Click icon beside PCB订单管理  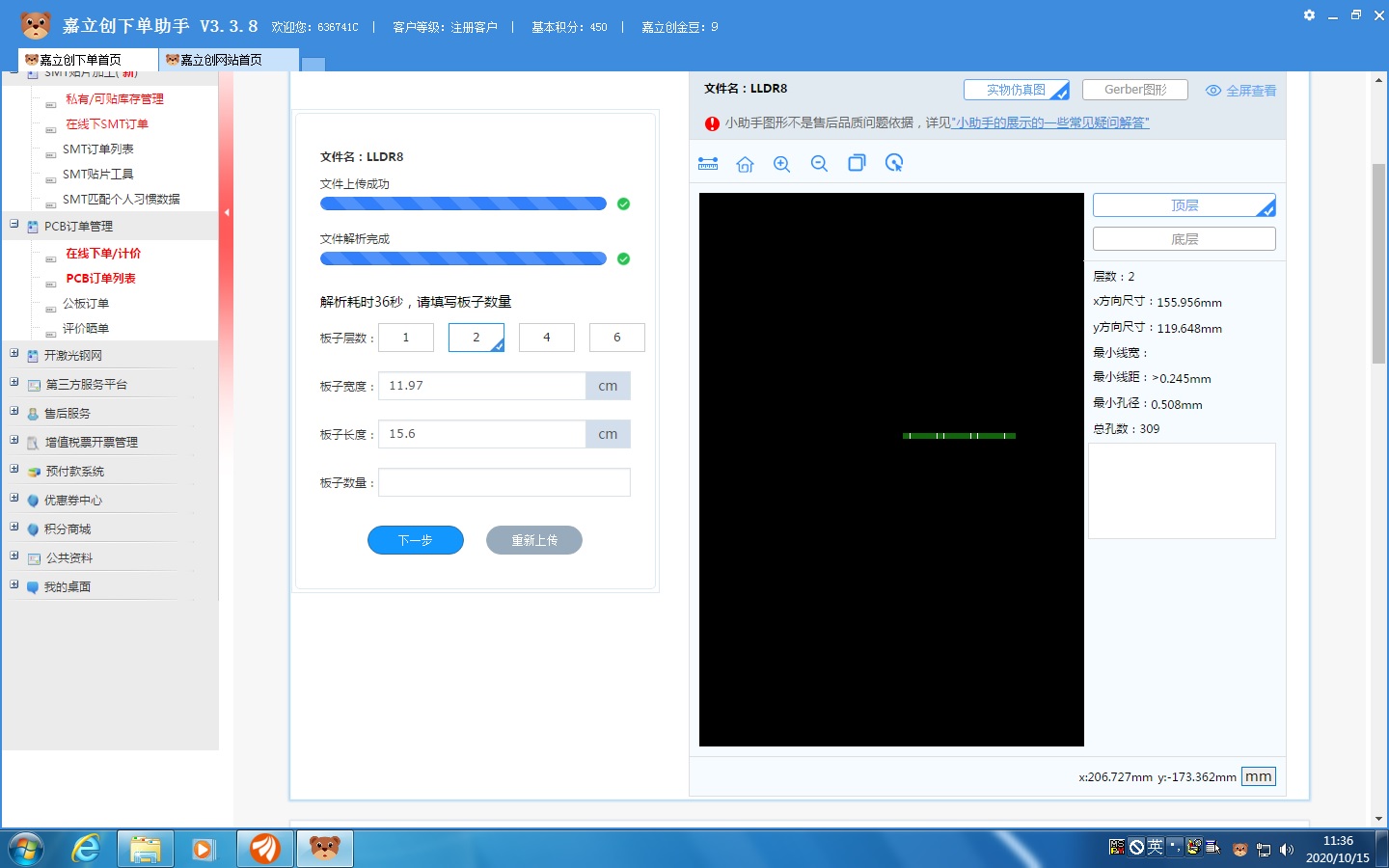[x=33, y=227]
